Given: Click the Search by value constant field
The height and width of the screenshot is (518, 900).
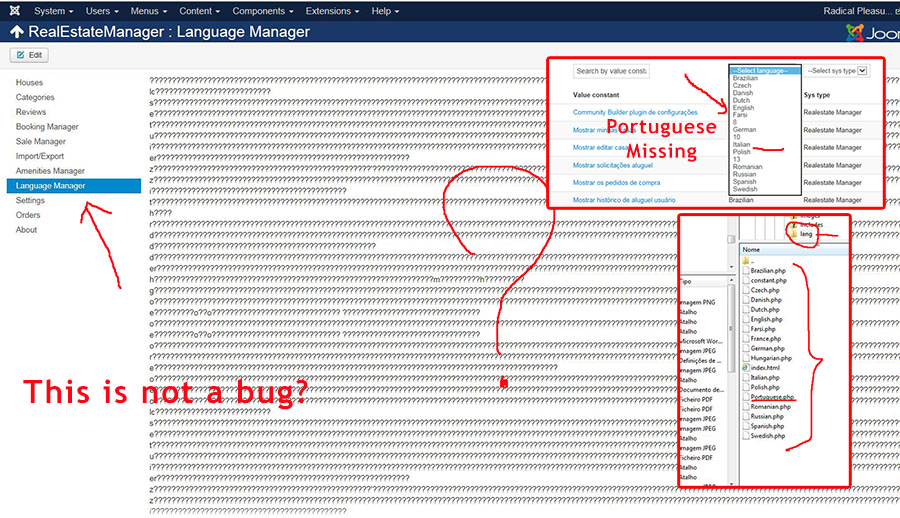Looking at the screenshot, I should coord(611,71).
